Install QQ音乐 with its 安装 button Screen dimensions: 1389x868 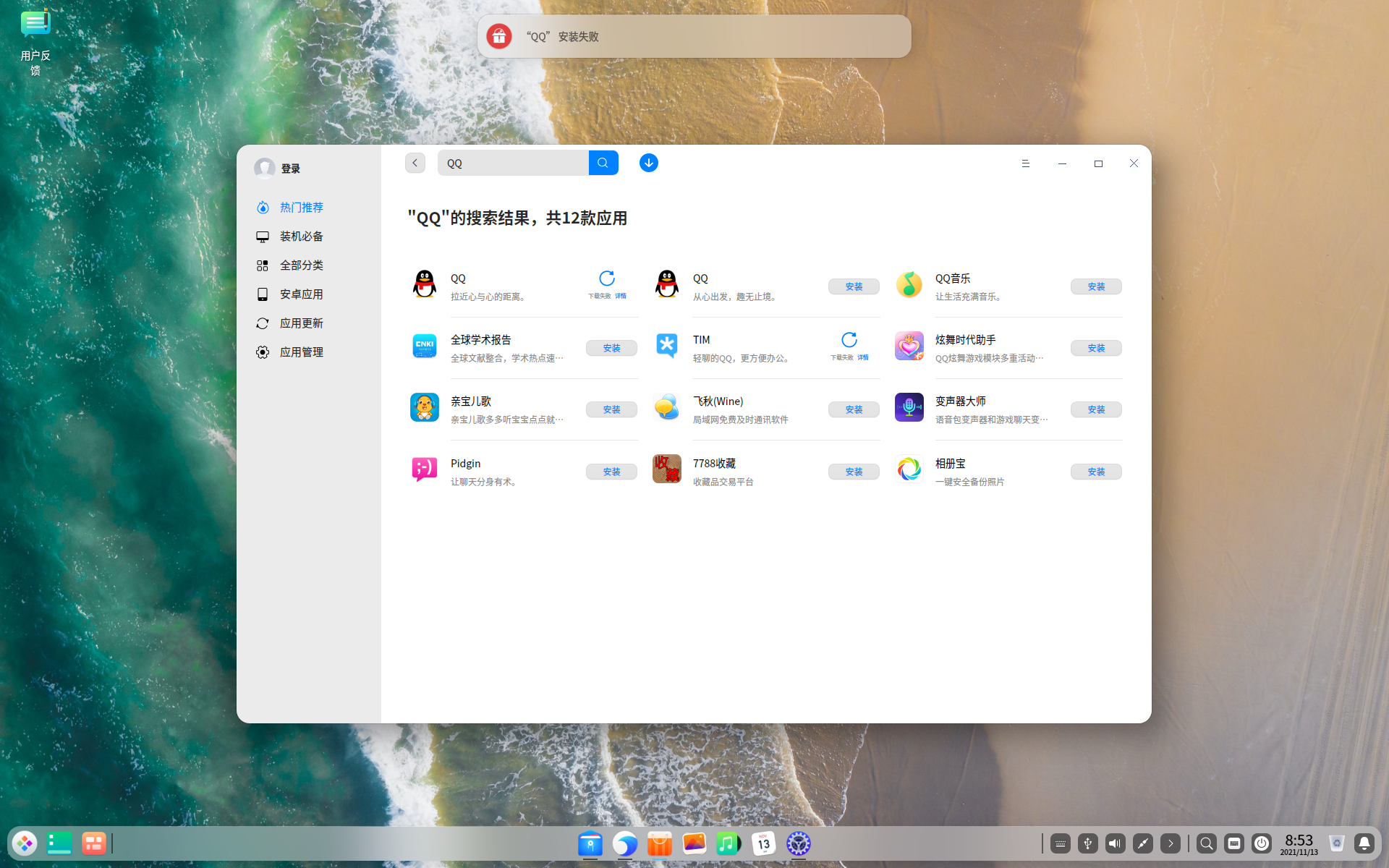(1096, 286)
